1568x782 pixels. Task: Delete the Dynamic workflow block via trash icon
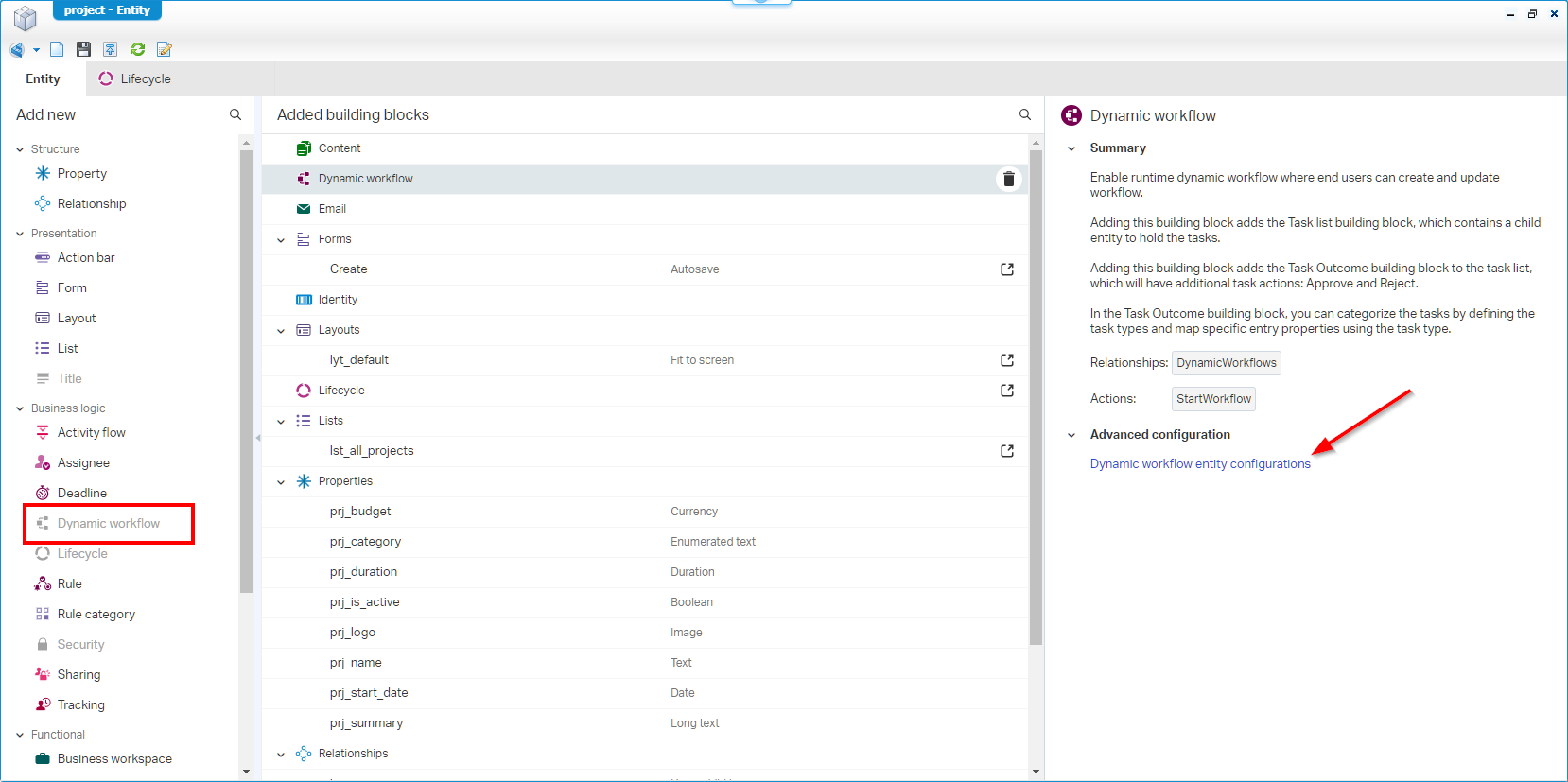1008,179
